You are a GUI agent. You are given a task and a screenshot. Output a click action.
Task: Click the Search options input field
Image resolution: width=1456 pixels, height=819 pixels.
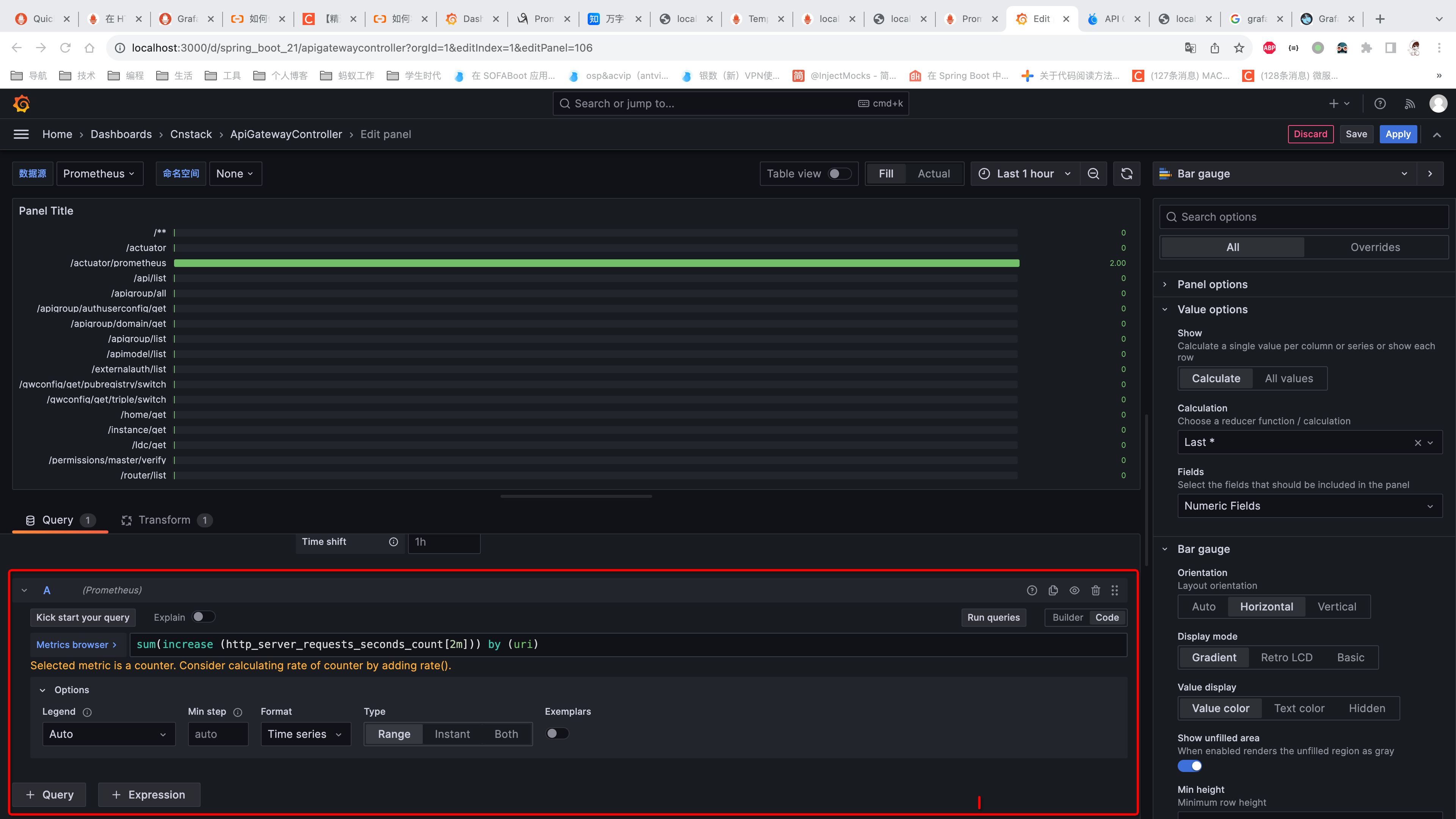(1304, 217)
